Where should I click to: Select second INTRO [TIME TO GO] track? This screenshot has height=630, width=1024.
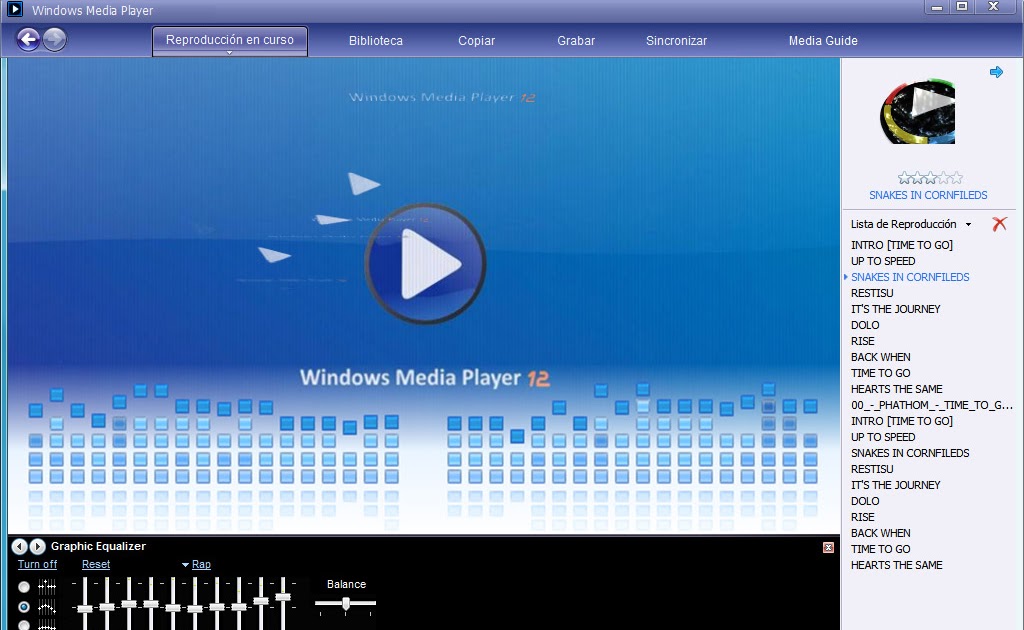(901, 421)
